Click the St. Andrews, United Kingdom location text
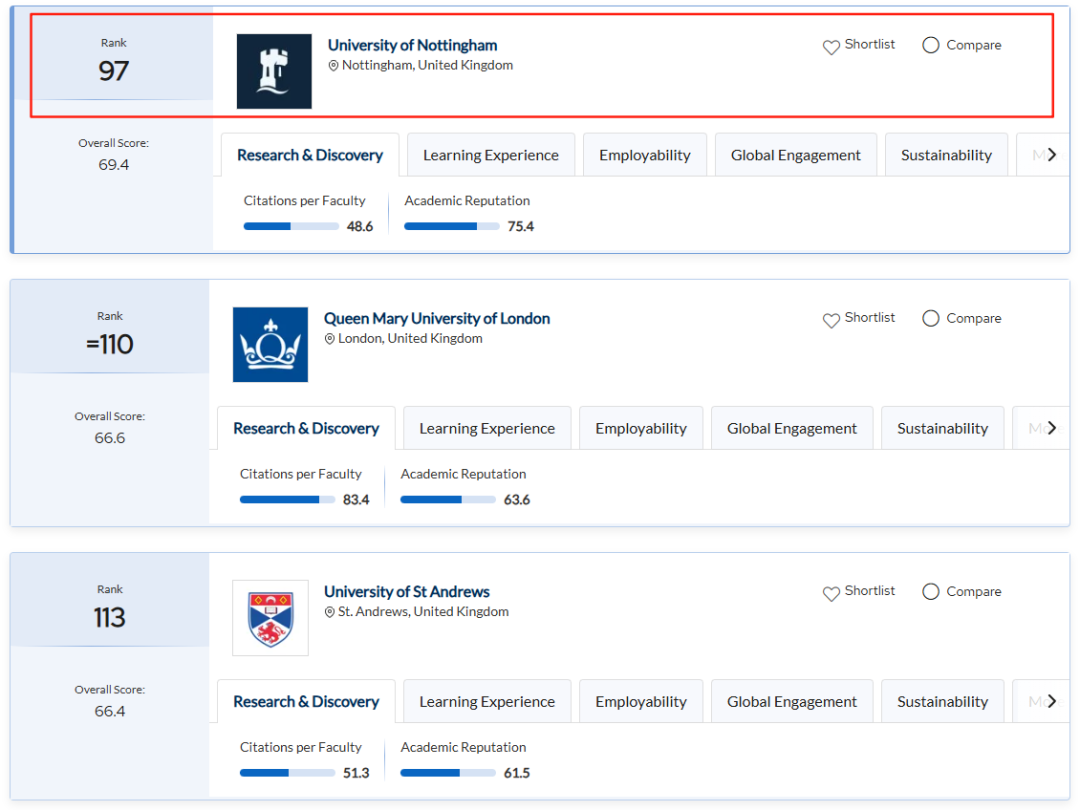 [x=424, y=612]
